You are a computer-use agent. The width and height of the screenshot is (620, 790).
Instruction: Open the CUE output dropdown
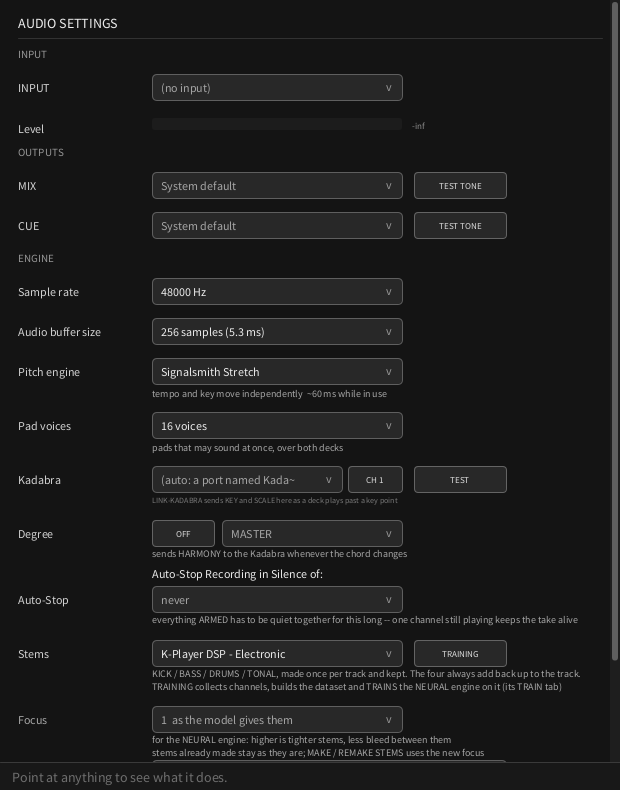pyautogui.click(x=277, y=226)
